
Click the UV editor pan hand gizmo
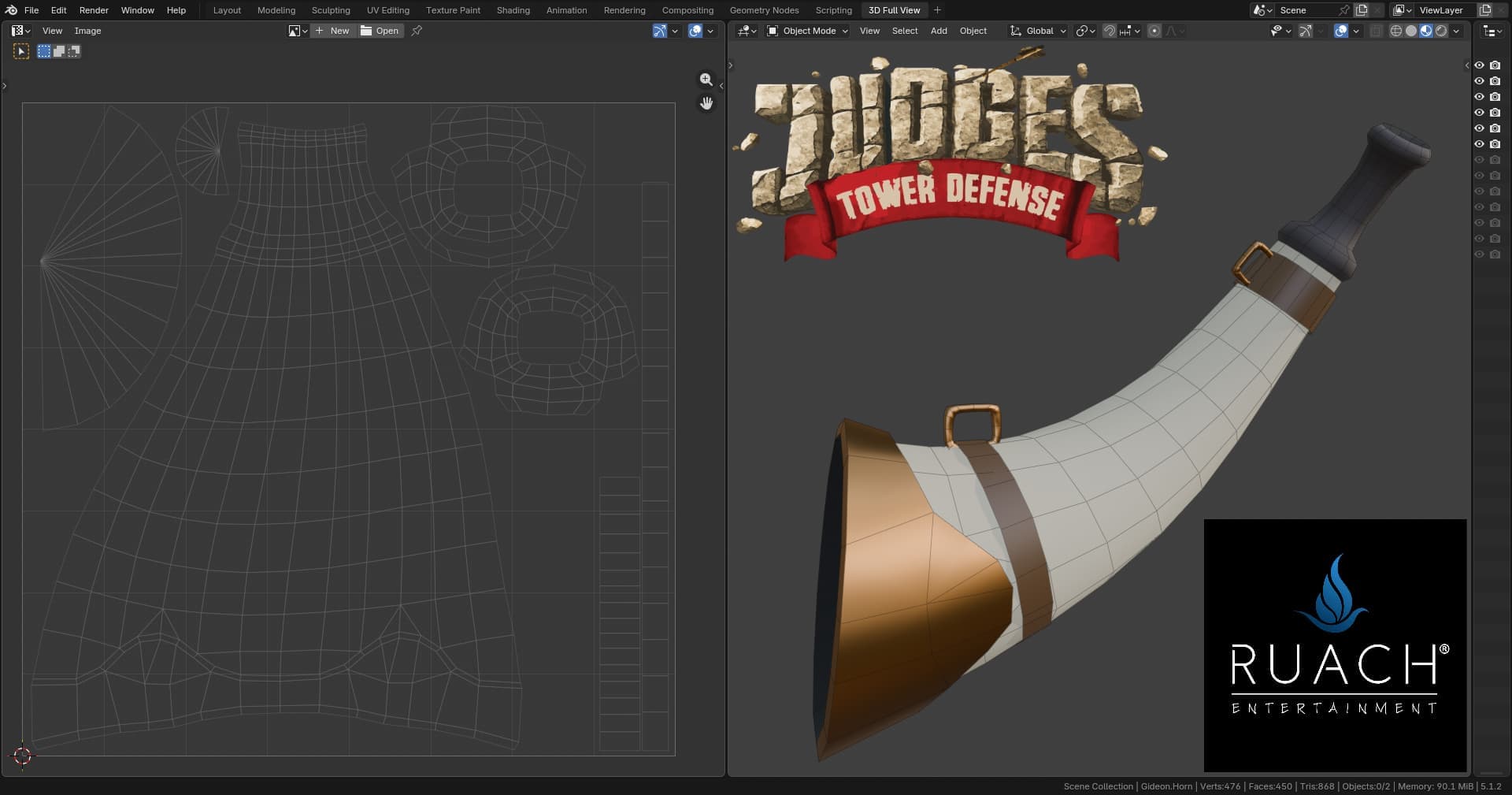click(x=706, y=103)
